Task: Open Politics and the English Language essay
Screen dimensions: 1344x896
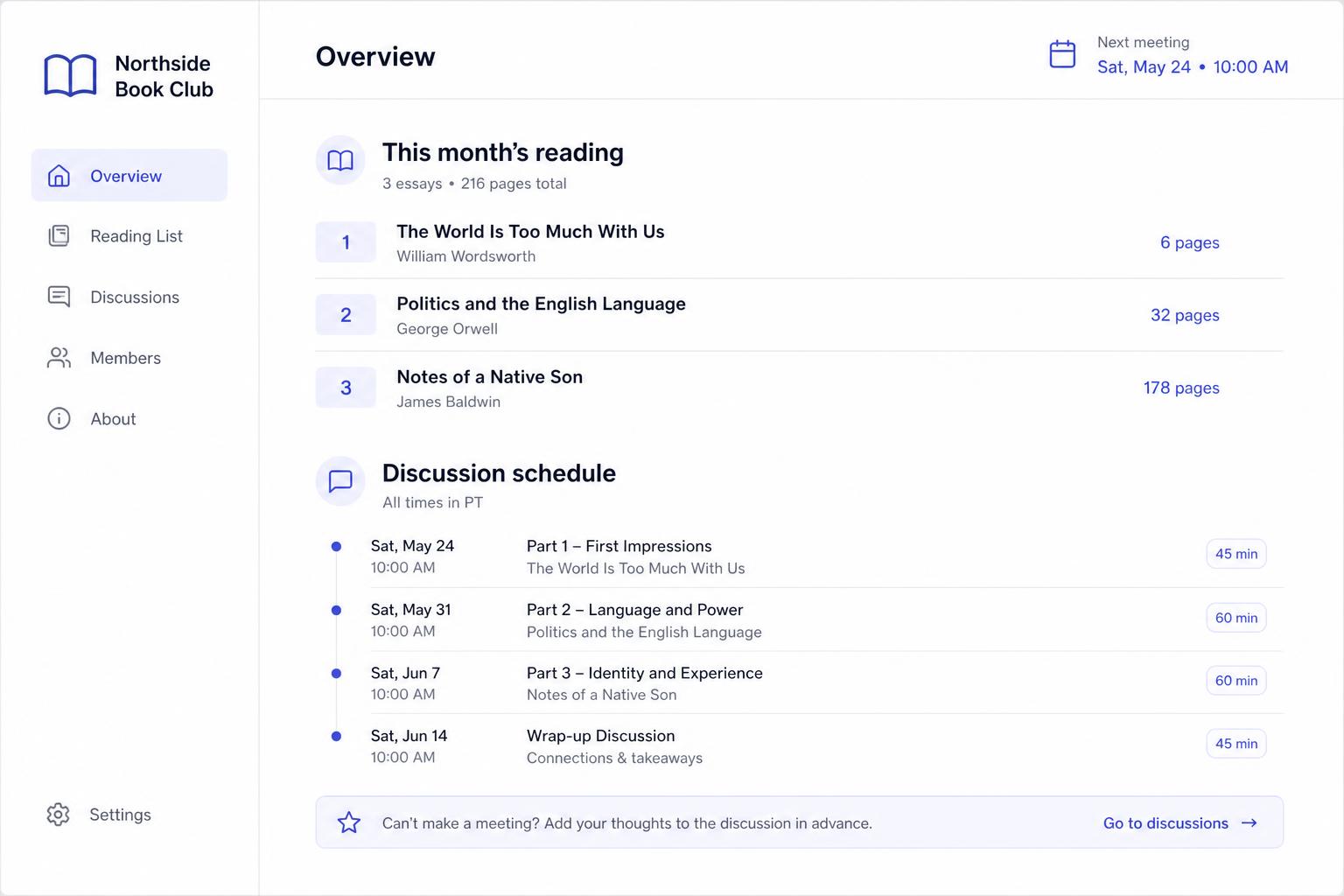Action: coord(541,304)
